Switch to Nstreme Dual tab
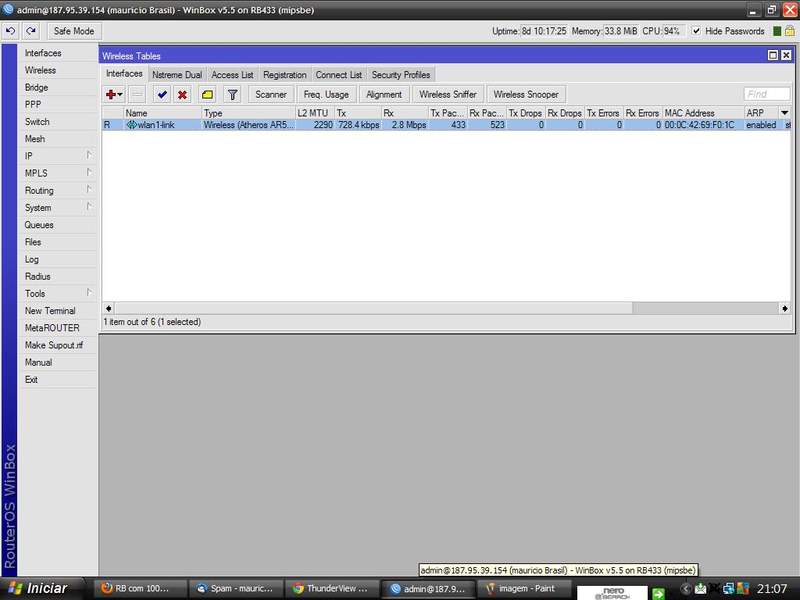Screen dimensions: 800x600 (177, 74)
